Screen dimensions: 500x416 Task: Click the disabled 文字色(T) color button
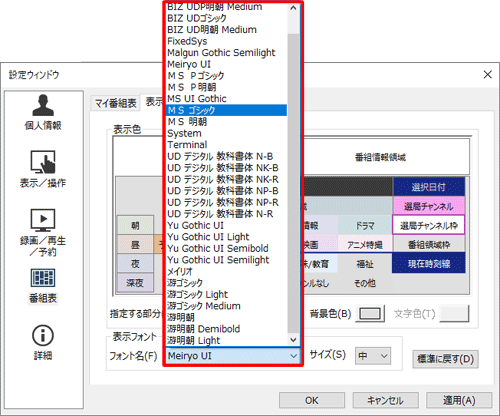[x=454, y=314]
